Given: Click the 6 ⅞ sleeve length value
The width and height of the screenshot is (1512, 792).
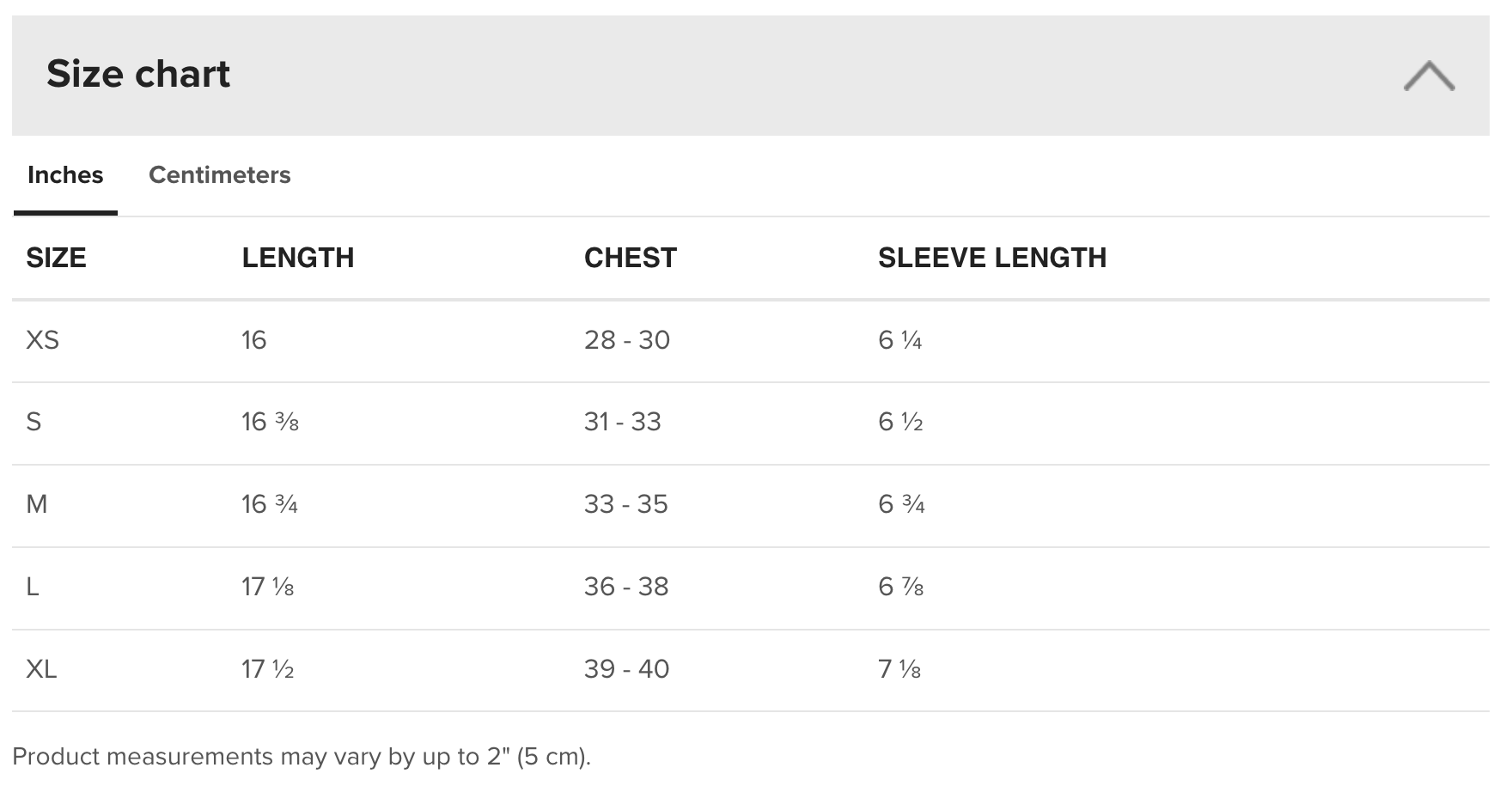Looking at the screenshot, I should pos(901,587).
